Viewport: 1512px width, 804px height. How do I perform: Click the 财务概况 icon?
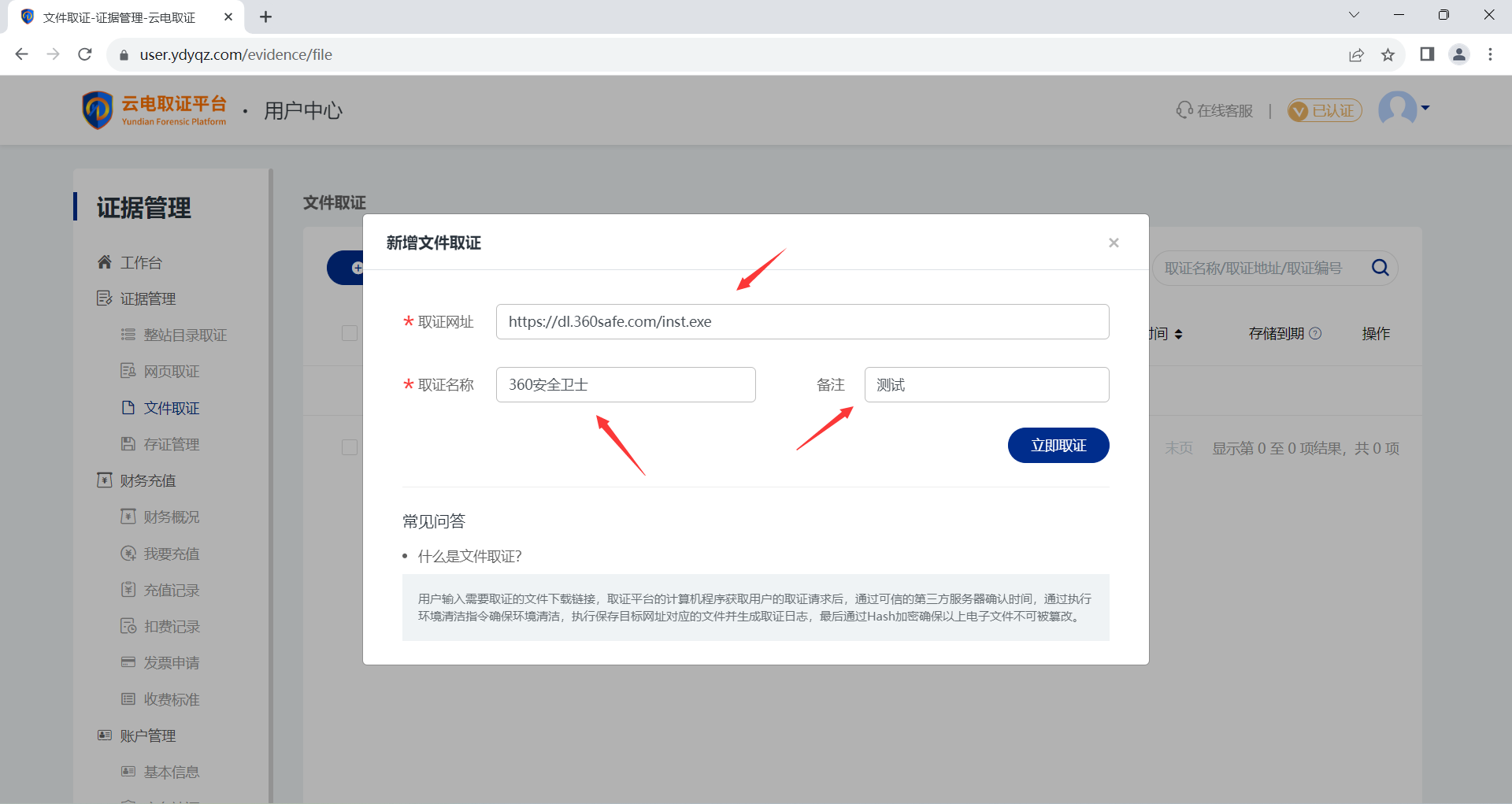pos(128,516)
